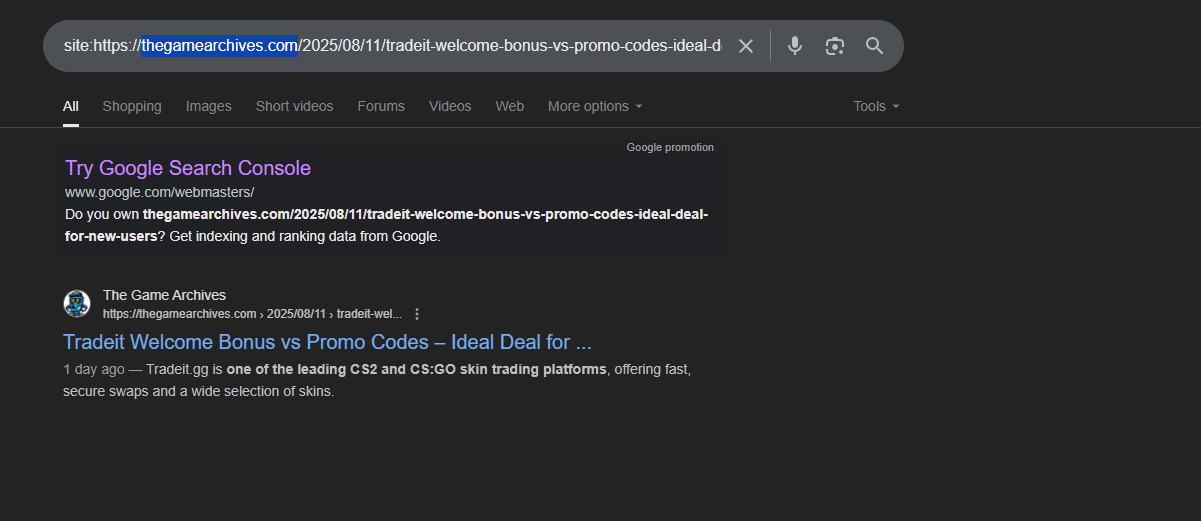Open the Try Google Search Console link
This screenshot has width=1201, height=521.
(x=188, y=168)
